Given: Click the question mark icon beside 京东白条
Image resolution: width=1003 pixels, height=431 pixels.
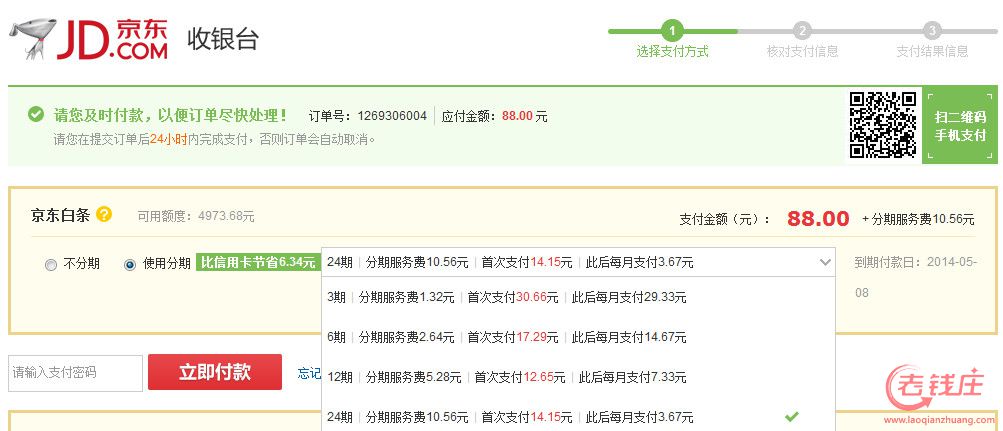Looking at the screenshot, I should 104,214.
